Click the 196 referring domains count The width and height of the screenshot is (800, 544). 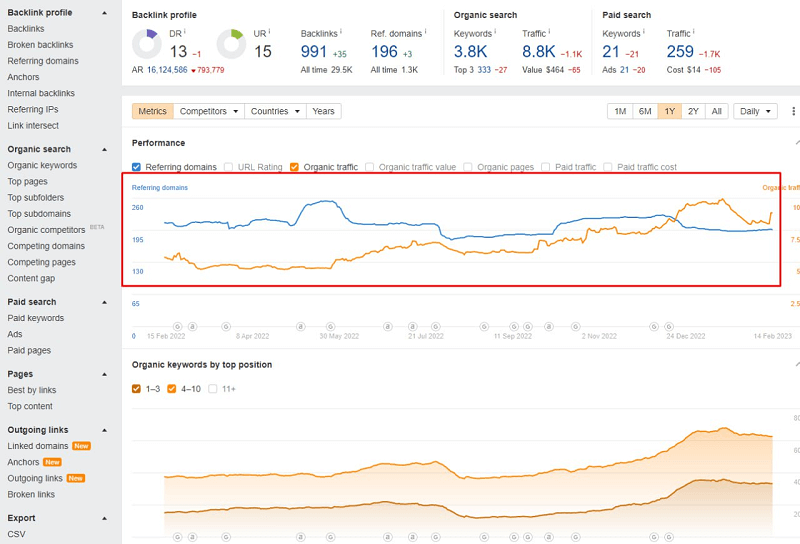point(384,52)
